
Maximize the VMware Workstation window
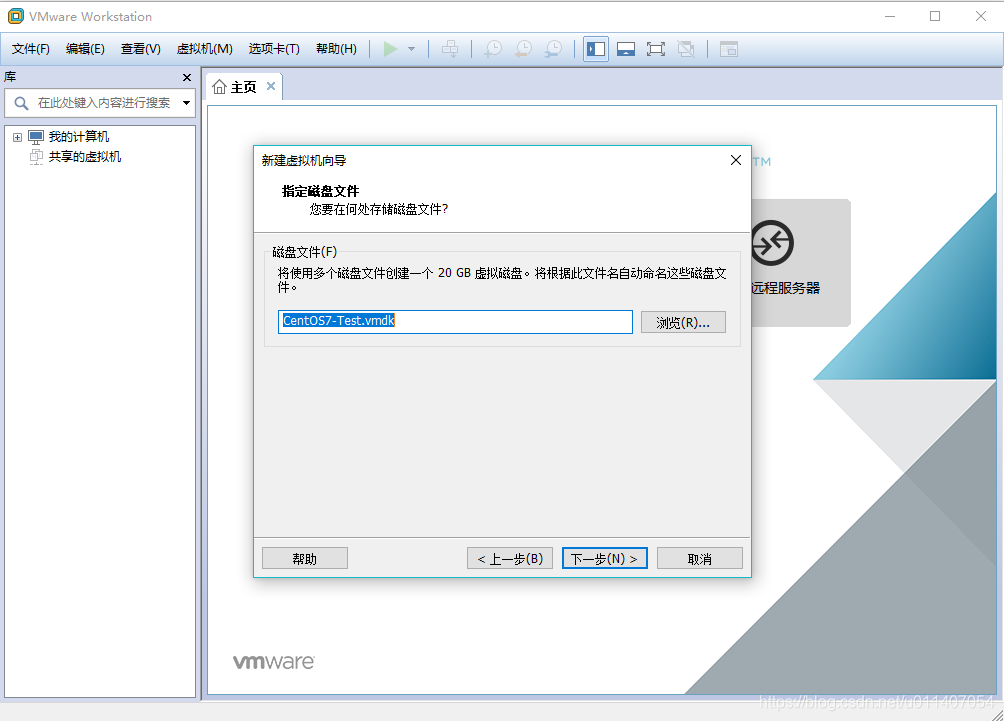935,16
